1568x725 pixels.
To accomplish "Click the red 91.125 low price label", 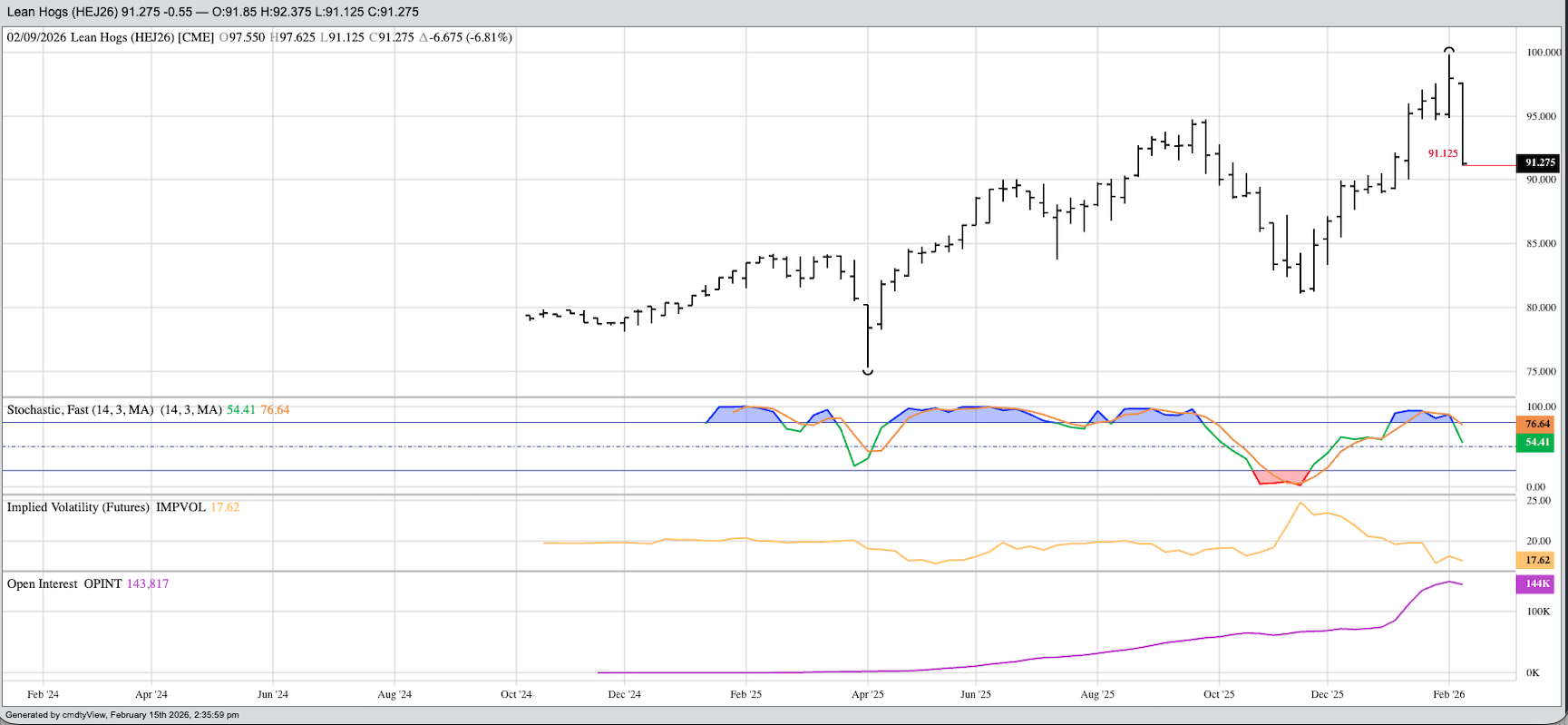I will click(x=1443, y=153).
